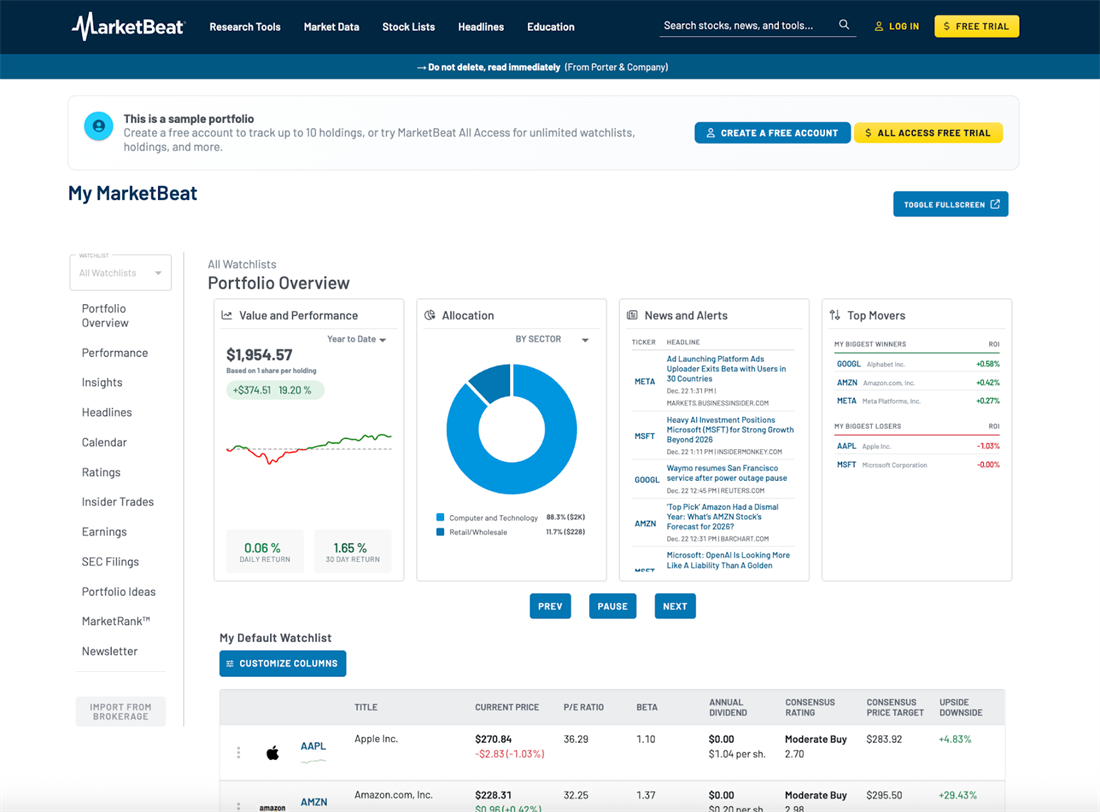Viewport: 1100px width, 812px height.
Task: Select SEC Filings in sidebar
Action: (x=110, y=561)
